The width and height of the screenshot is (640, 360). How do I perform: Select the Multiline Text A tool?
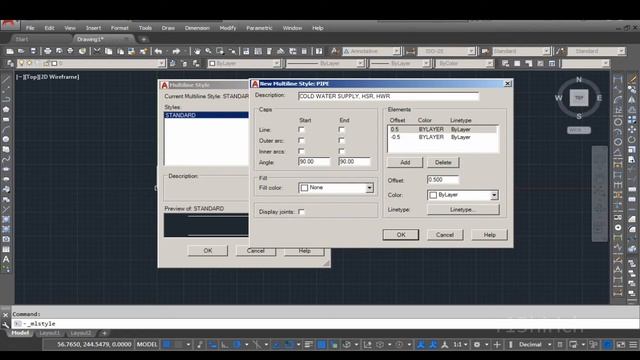[6, 259]
